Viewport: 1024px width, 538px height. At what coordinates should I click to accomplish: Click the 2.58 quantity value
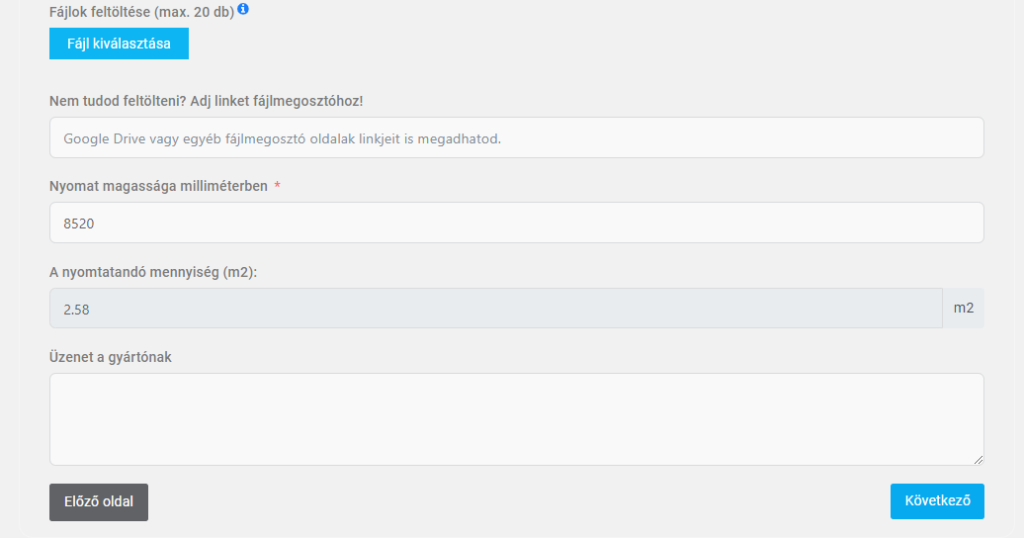[77, 309]
